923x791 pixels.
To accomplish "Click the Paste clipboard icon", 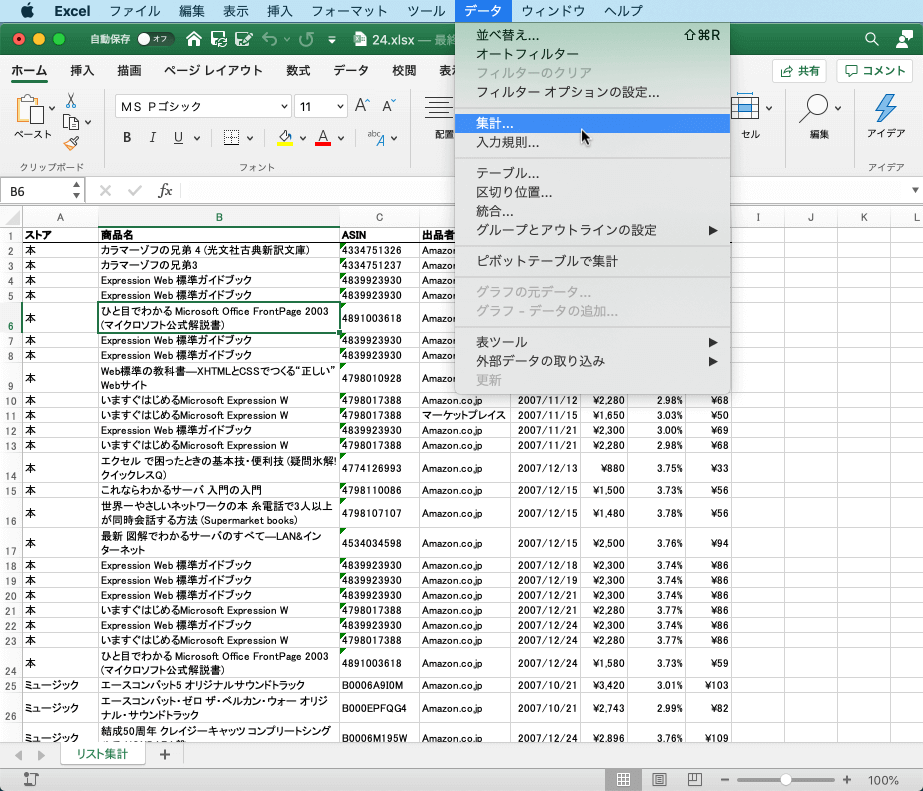I will pyautogui.click(x=30, y=109).
